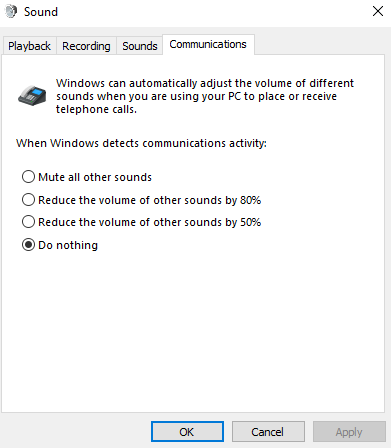The width and height of the screenshot is (391, 448).
Task: Click the 'Do nothing' label text
Action: tap(68, 245)
